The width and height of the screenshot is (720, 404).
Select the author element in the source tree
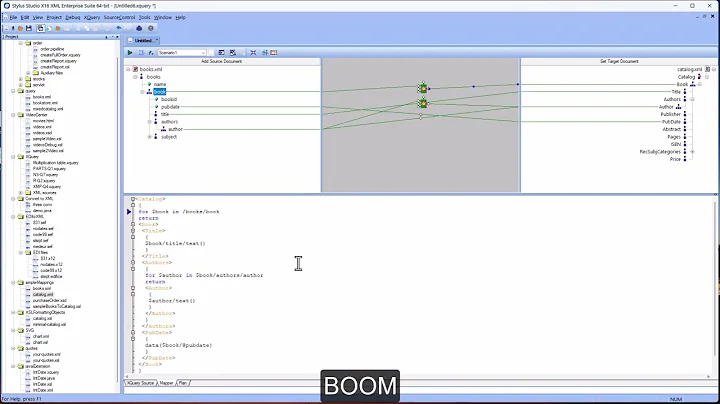tap(175, 129)
